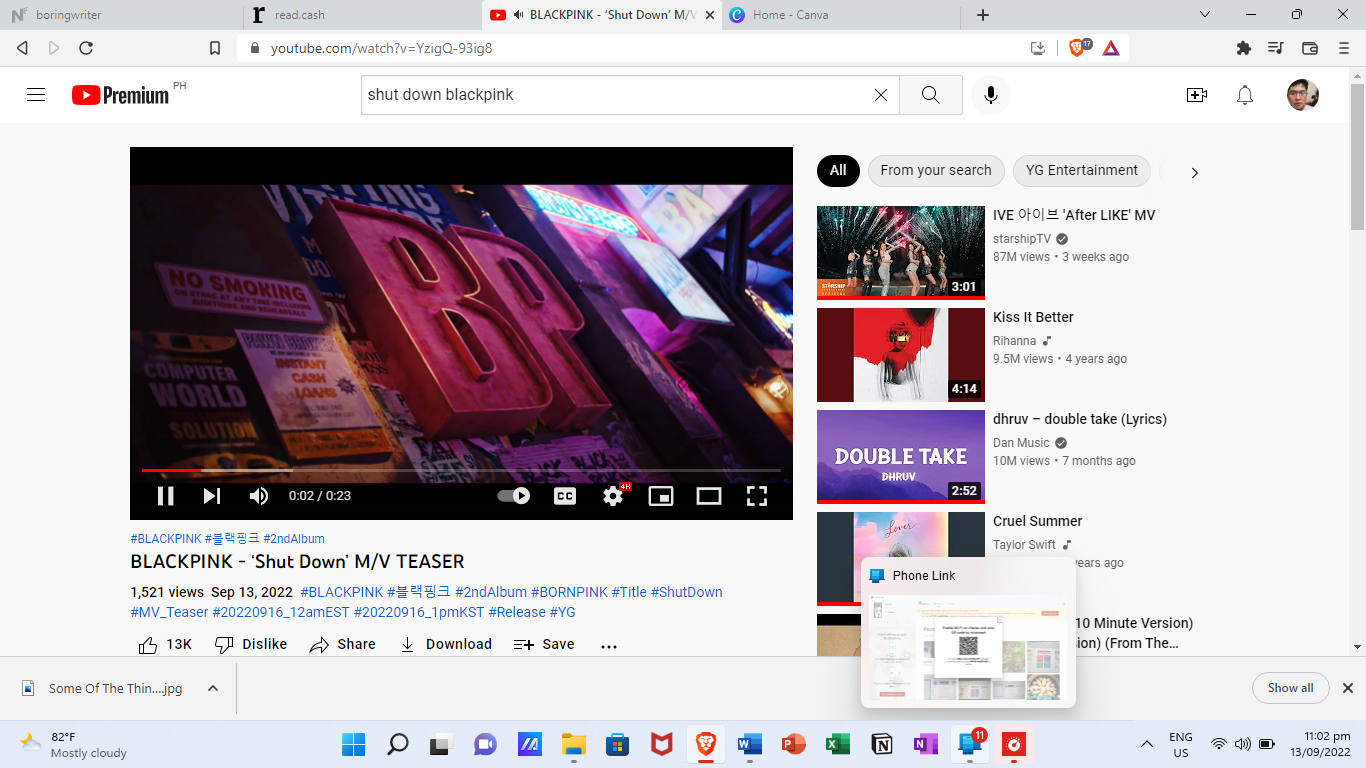Viewport: 1366px width, 768px height.
Task: Click #2ndAlbum hashtag above title
Action: tap(294, 539)
